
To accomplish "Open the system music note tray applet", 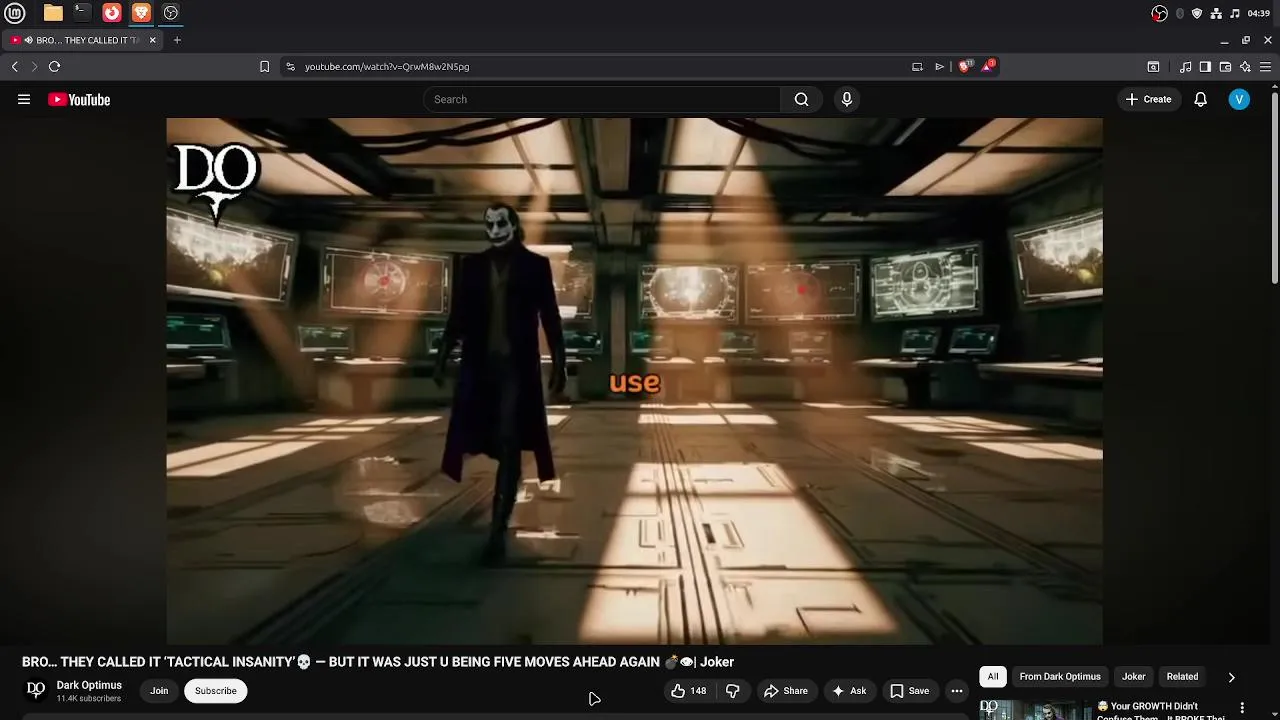I will (1235, 13).
